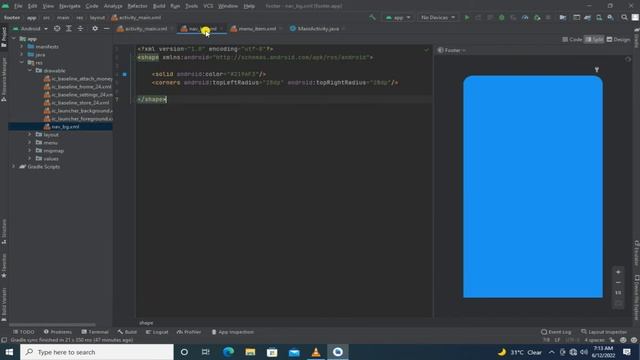Click the Windows Start button
Image resolution: width=640 pixels, height=360 pixels.
click(x=9, y=352)
